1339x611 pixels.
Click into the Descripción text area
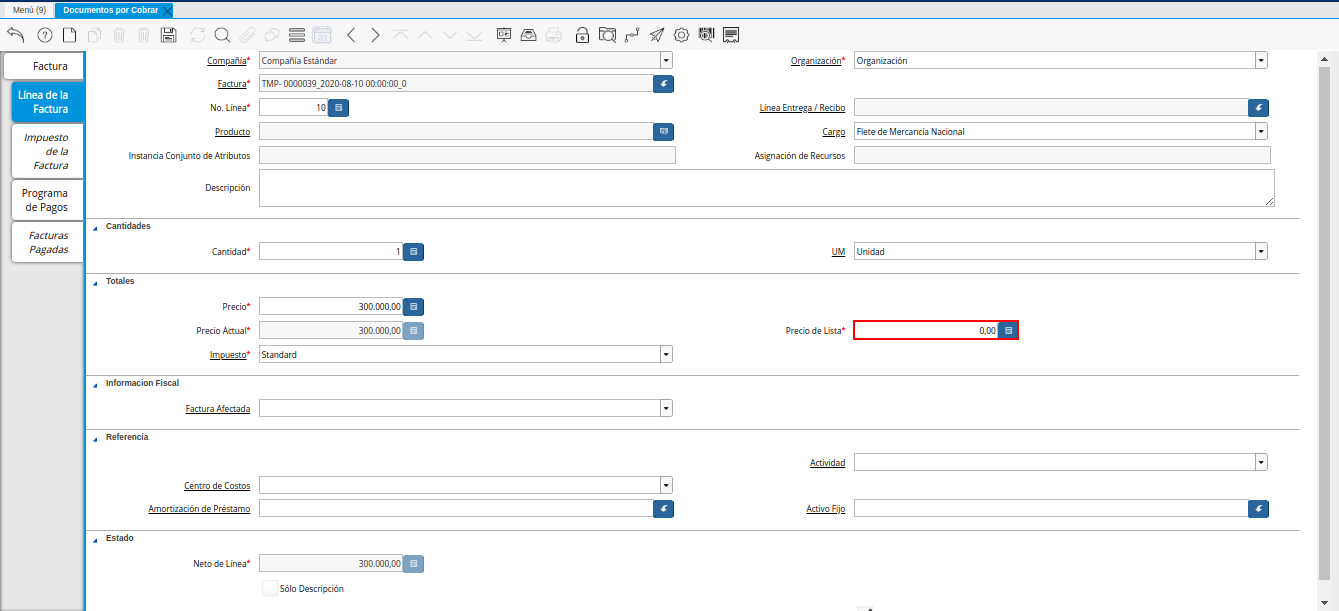tap(765, 188)
